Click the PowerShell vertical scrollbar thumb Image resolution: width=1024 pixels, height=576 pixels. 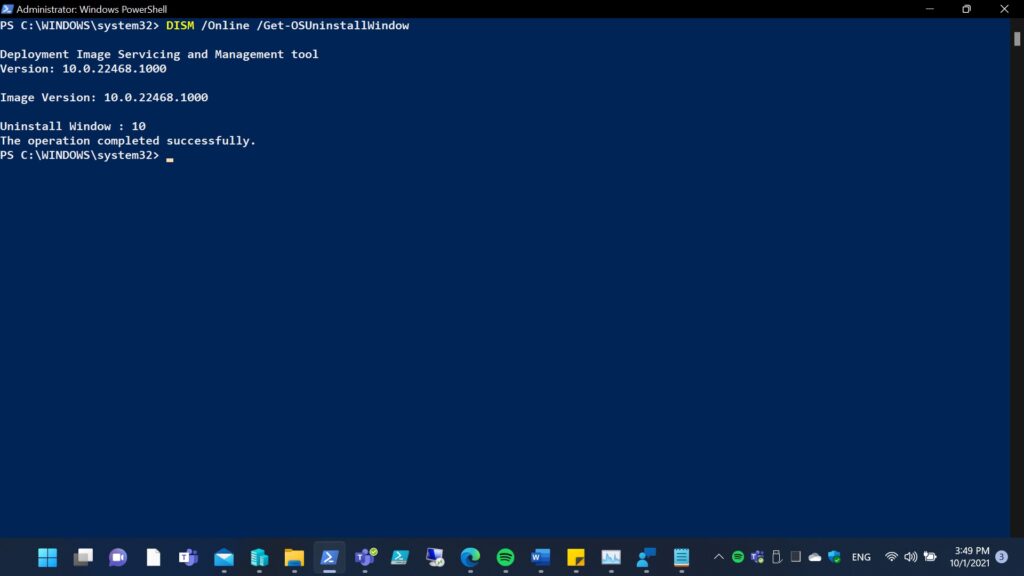(1017, 38)
